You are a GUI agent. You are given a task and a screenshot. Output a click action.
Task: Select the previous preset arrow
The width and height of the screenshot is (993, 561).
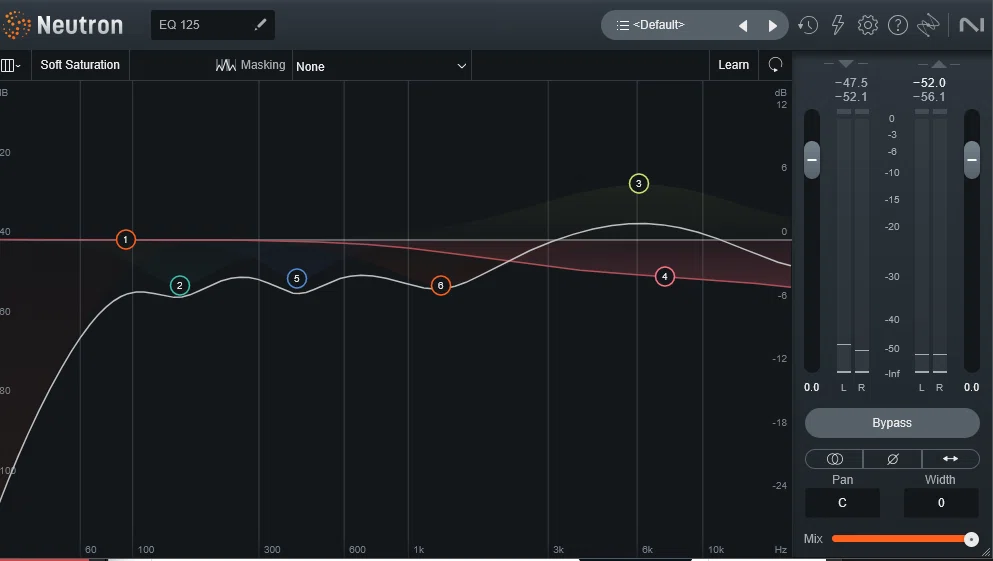(743, 26)
